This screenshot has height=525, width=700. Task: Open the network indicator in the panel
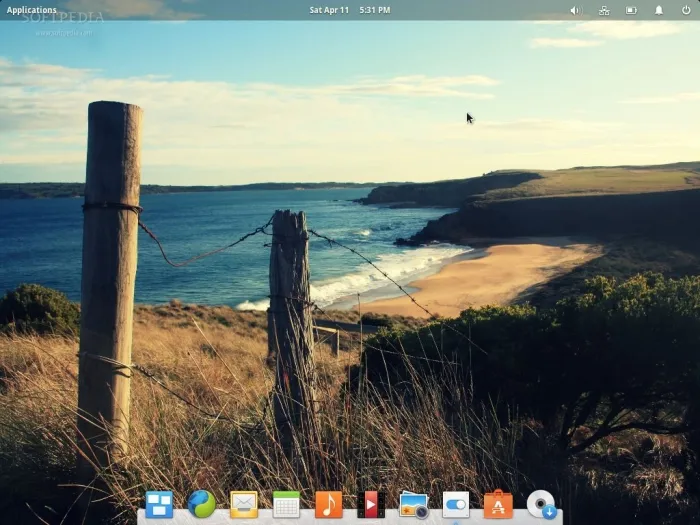[x=603, y=10]
